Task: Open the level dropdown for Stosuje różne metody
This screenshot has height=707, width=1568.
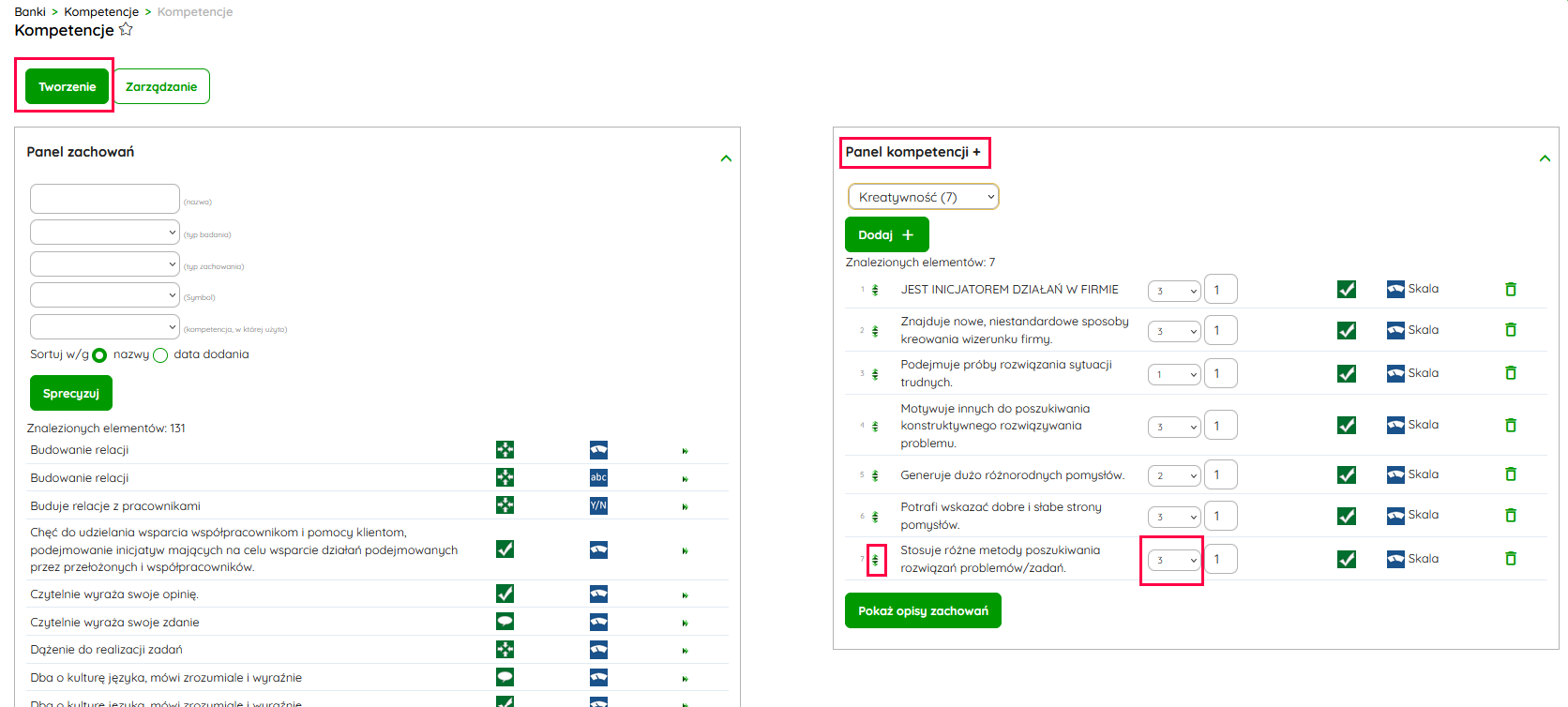Action: (1173, 560)
